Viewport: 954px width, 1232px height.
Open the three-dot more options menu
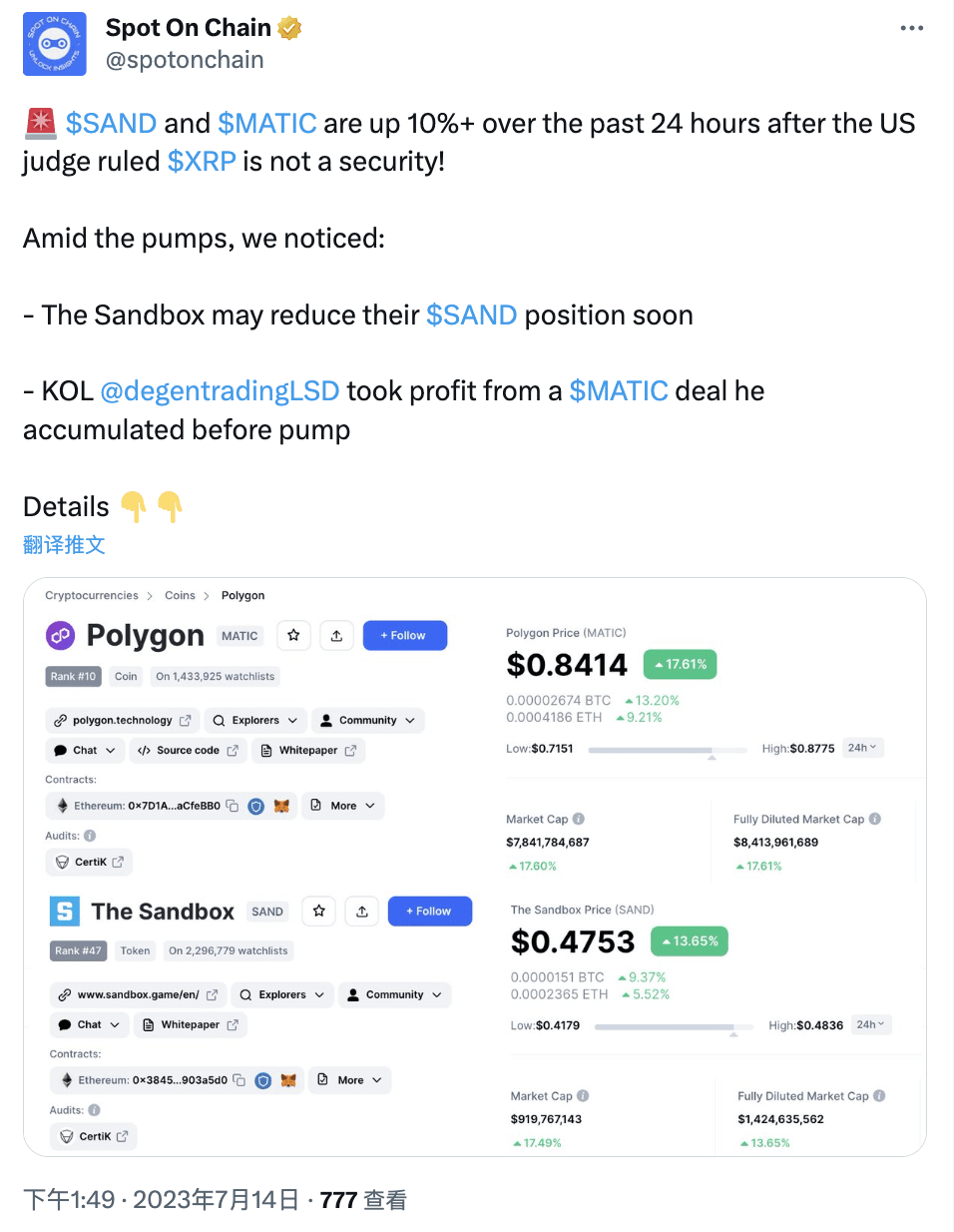click(x=911, y=28)
